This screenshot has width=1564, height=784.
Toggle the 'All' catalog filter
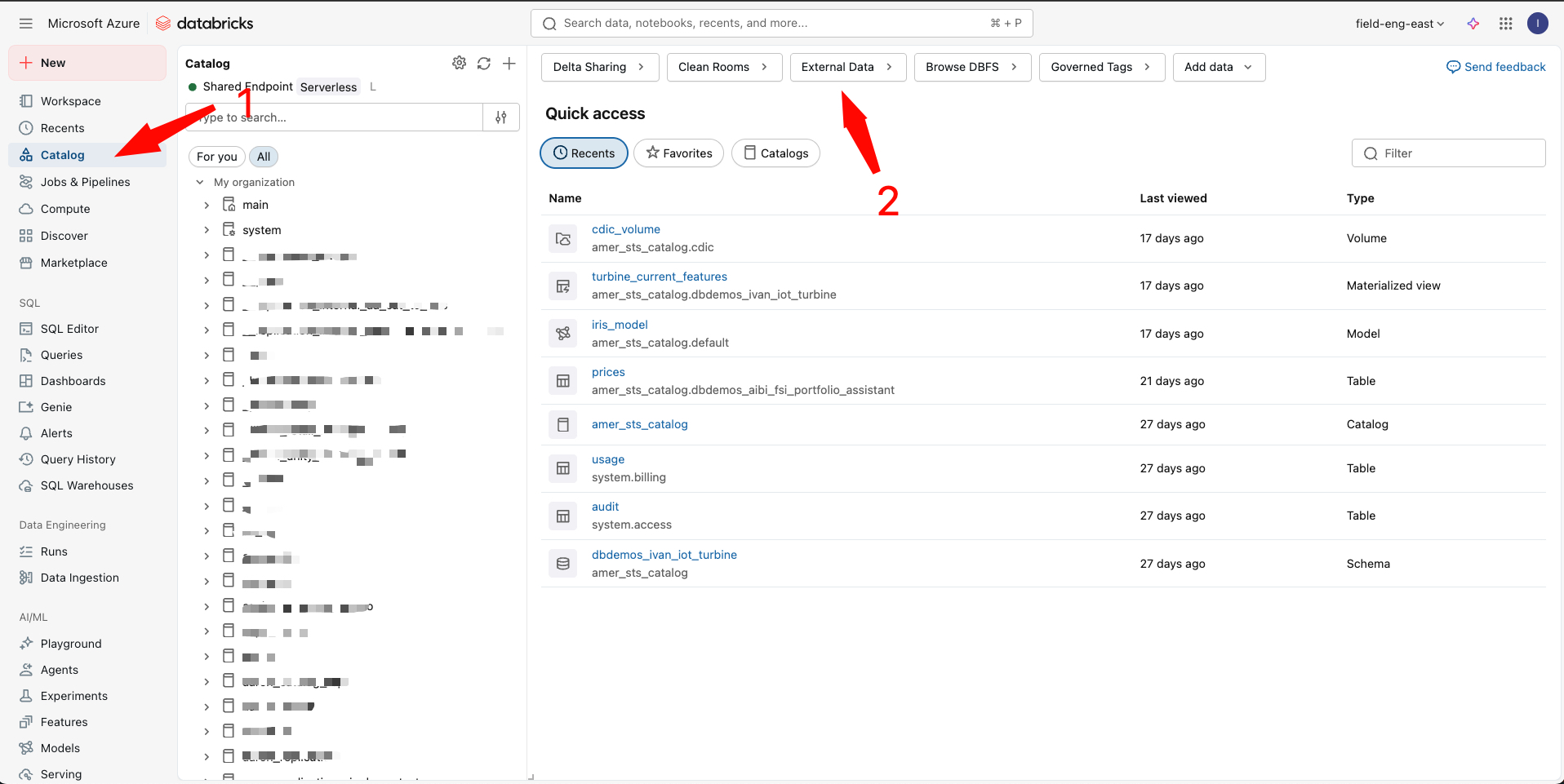[x=264, y=157]
